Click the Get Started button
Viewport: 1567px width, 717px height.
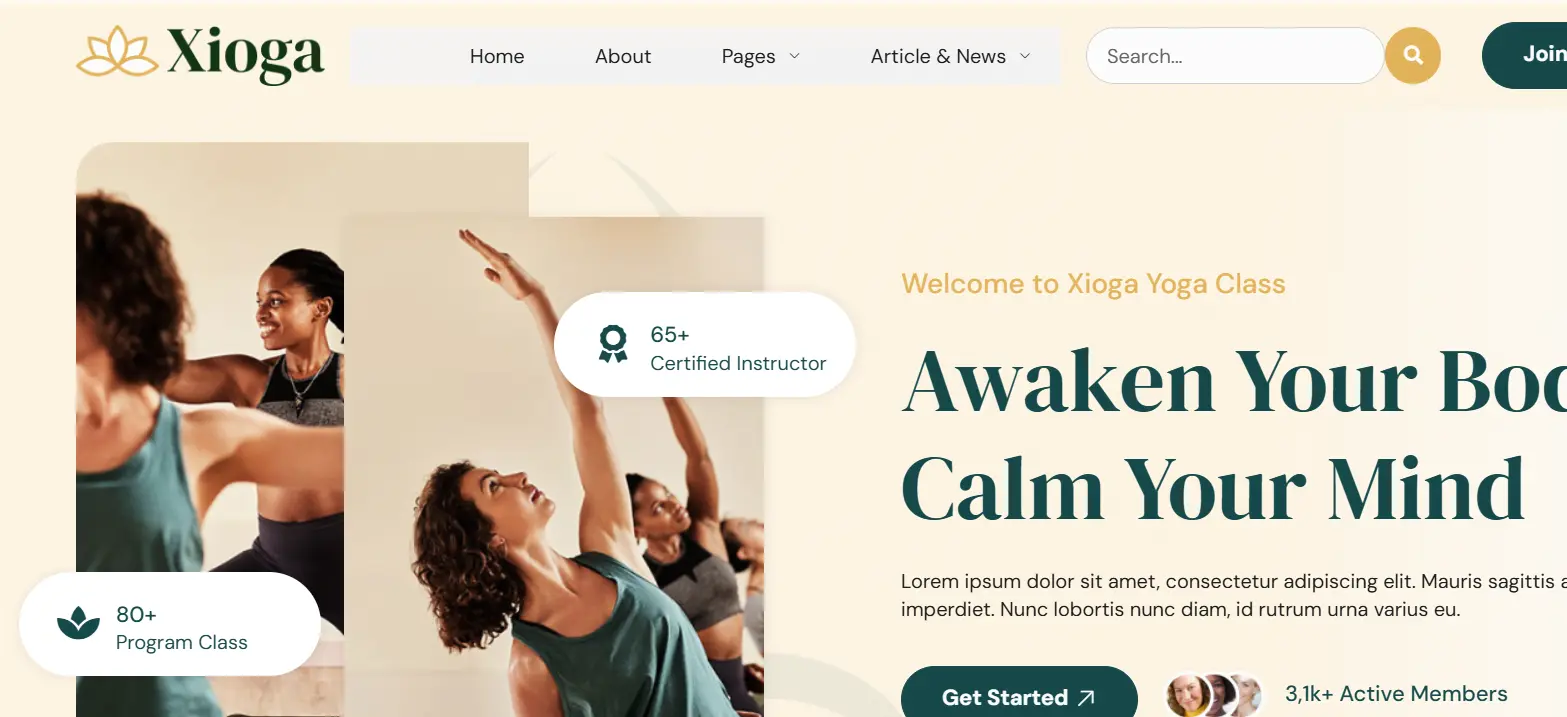click(1019, 692)
